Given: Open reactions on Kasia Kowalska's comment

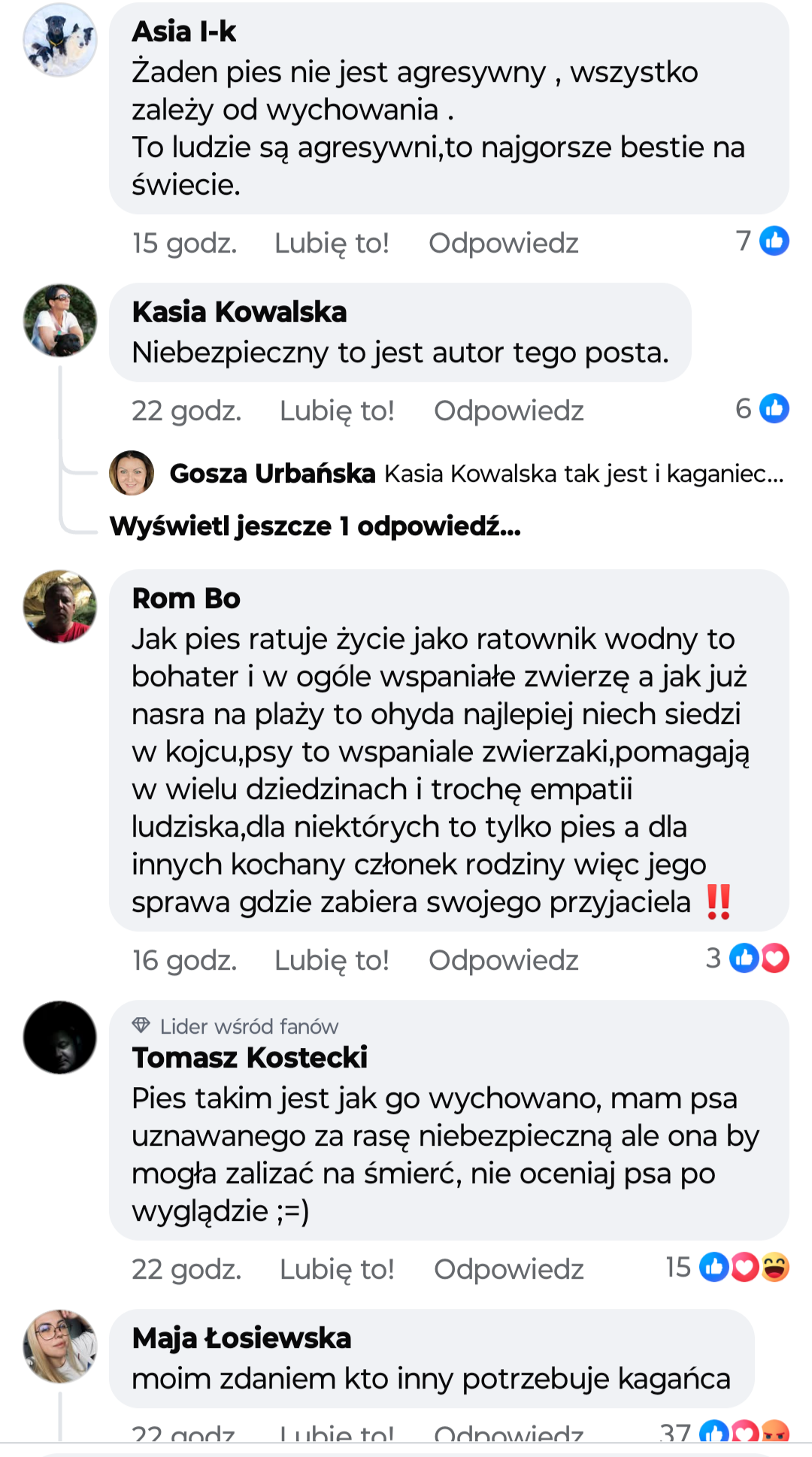Looking at the screenshot, I should coord(762,409).
